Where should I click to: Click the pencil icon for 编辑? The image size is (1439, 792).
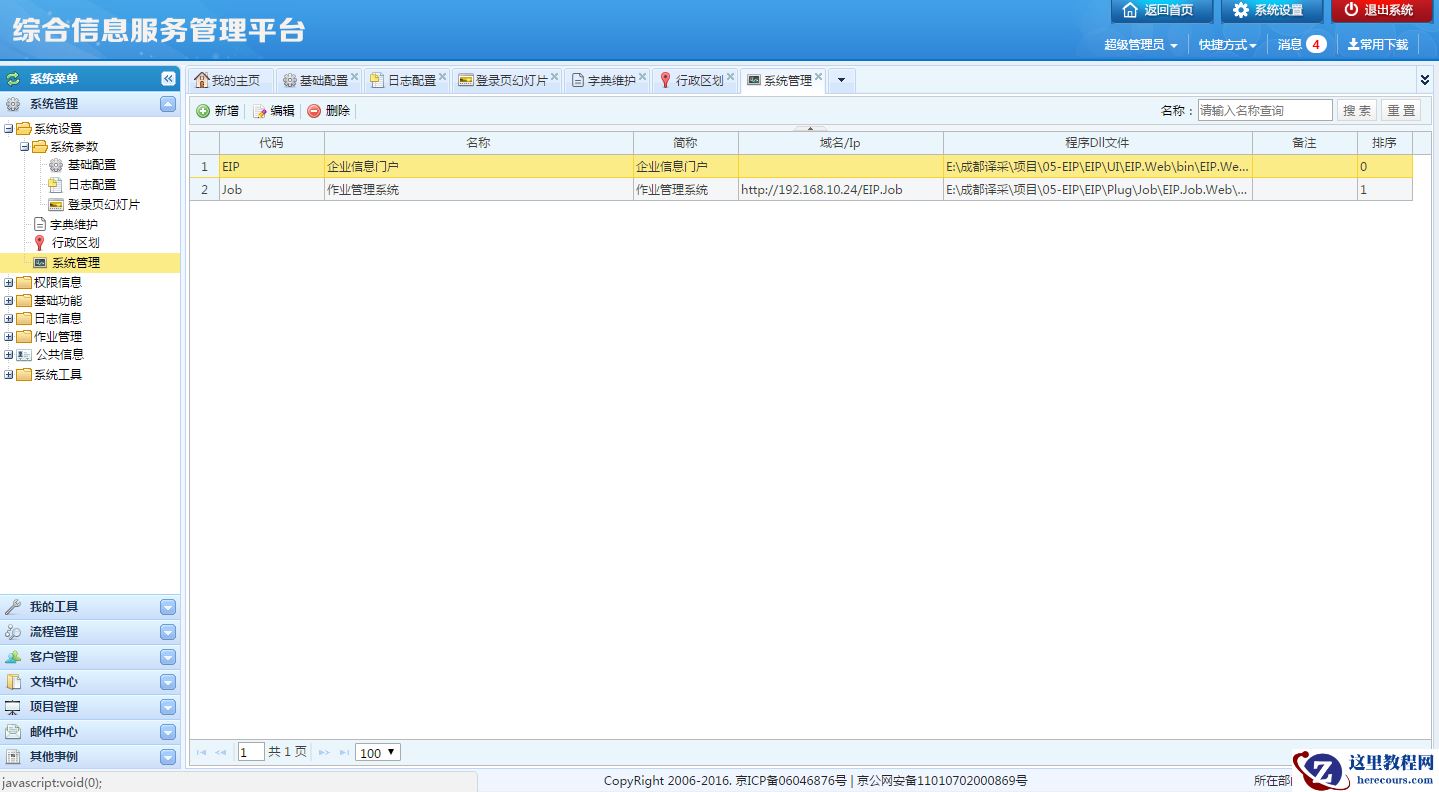259,111
